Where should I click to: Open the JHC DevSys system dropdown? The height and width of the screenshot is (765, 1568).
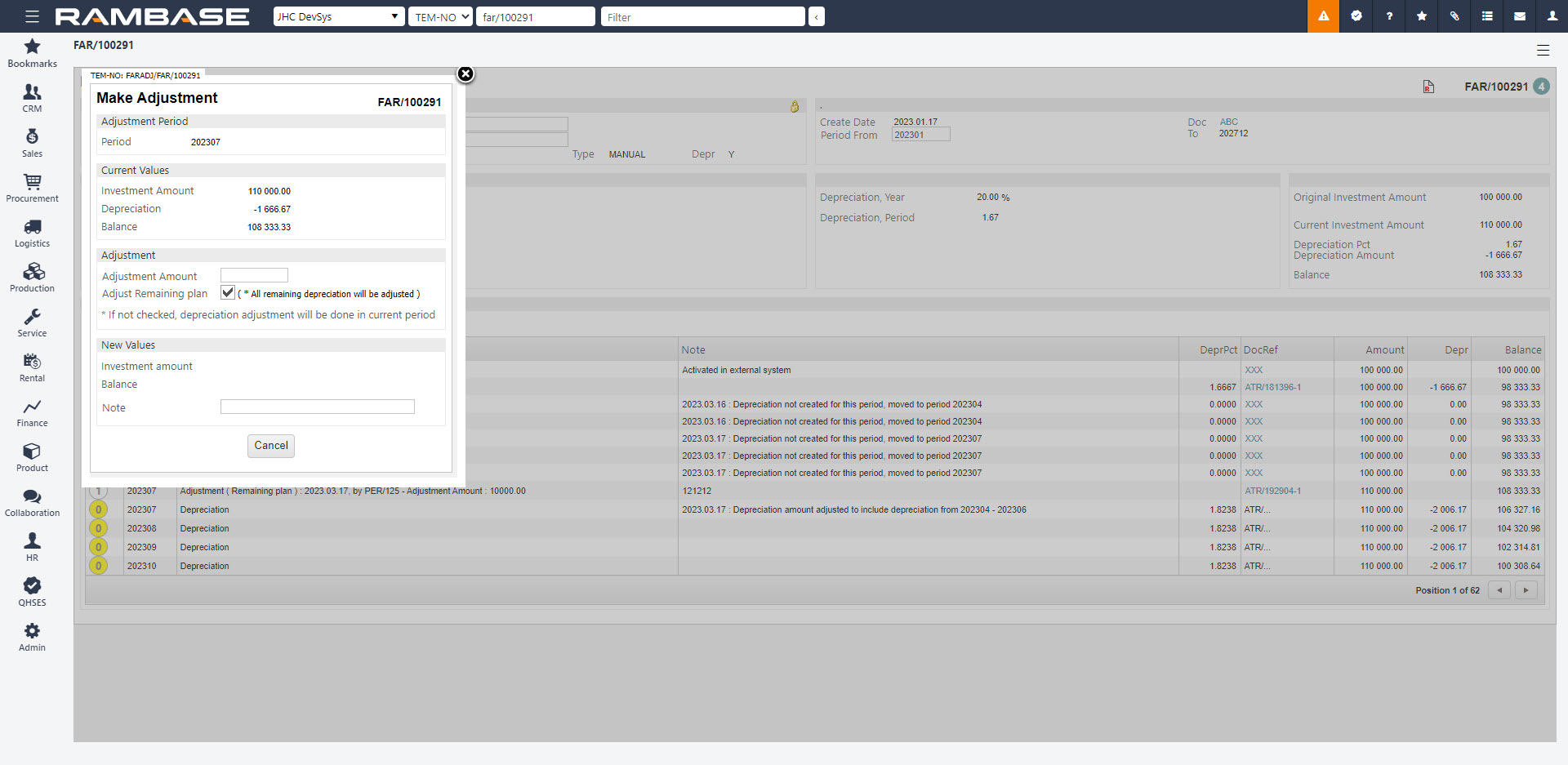(338, 16)
